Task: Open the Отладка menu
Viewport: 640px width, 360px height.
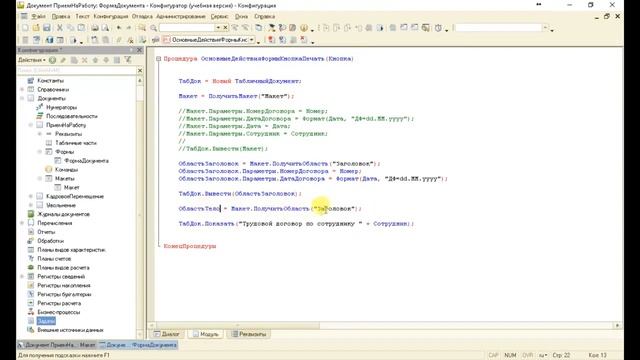Action: tap(142, 16)
